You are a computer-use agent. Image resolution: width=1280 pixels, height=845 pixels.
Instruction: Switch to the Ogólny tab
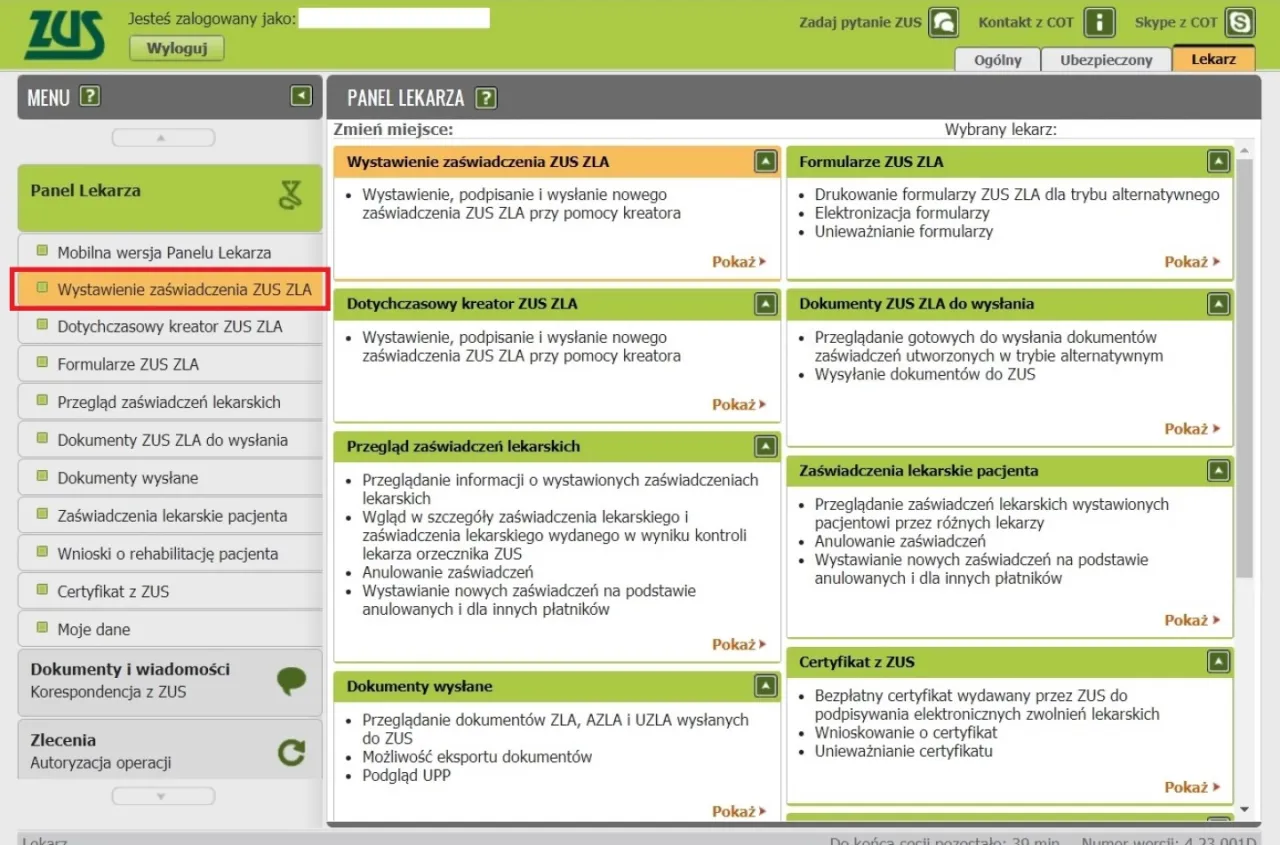click(998, 59)
